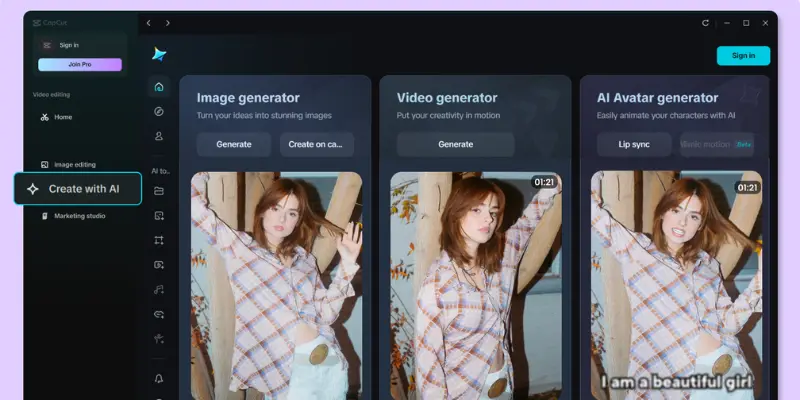Click 'Easily animate your characters with AI' text
Screen dimensions: 800x400
(x=666, y=116)
